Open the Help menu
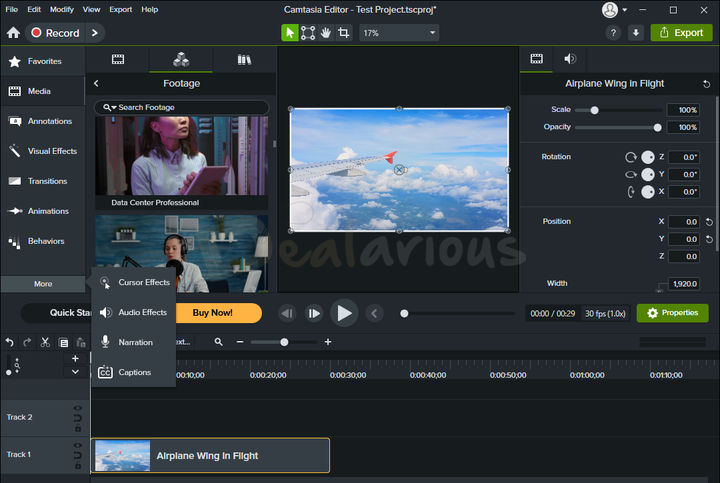This screenshot has width=720, height=483. [149, 9]
